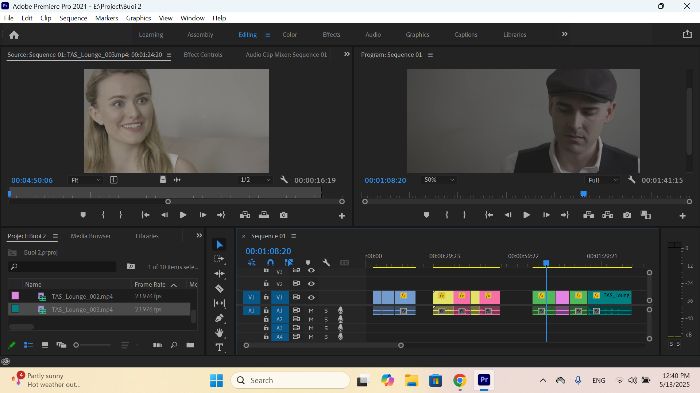The height and width of the screenshot is (393, 700).
Task: Select the Type tool
Action: pos(219,347)
